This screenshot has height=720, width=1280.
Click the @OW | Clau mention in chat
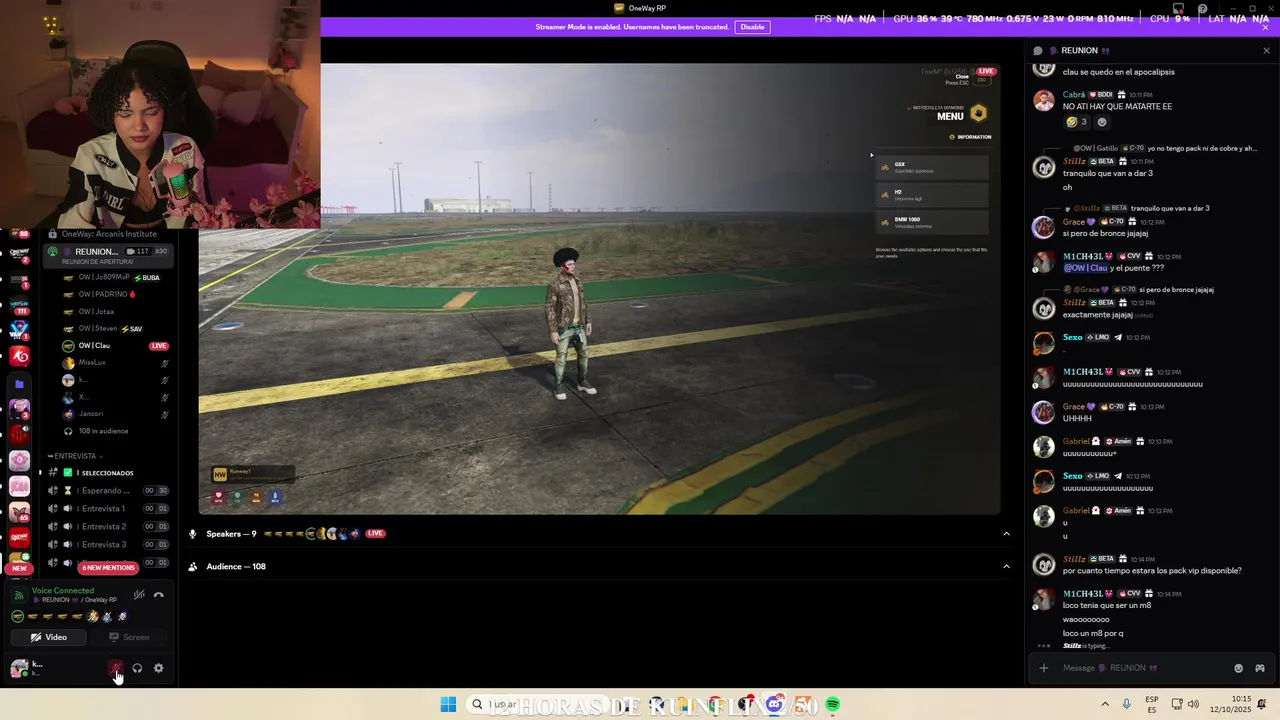point(1085,268)
